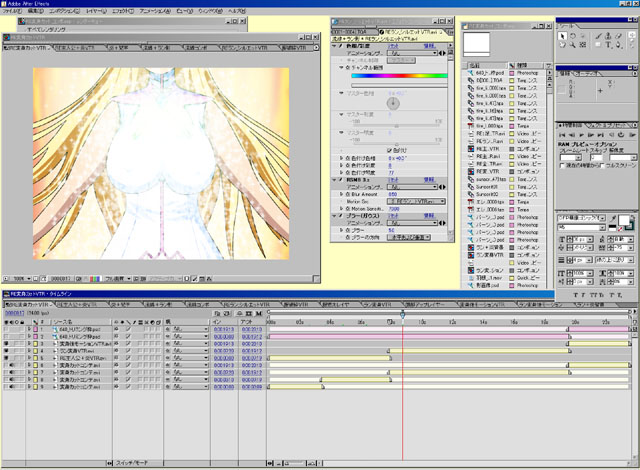Image resolution: width=640 pixels, height=470 pixels.
Task: Hide video for layer 5 RE主人公+炎VTR.avi
Action: (x=7, y=358)
